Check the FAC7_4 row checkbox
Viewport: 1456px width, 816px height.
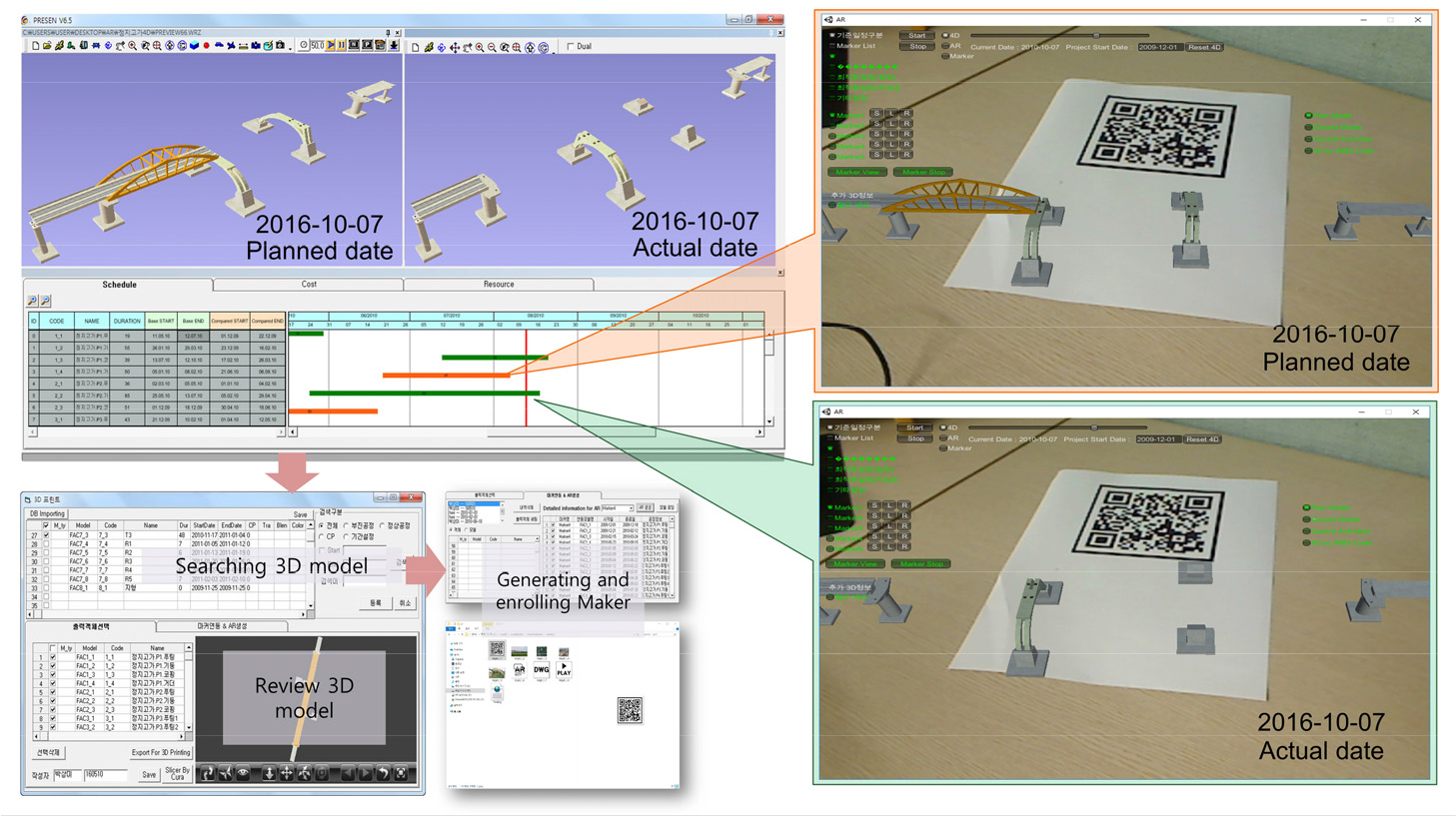46,543
